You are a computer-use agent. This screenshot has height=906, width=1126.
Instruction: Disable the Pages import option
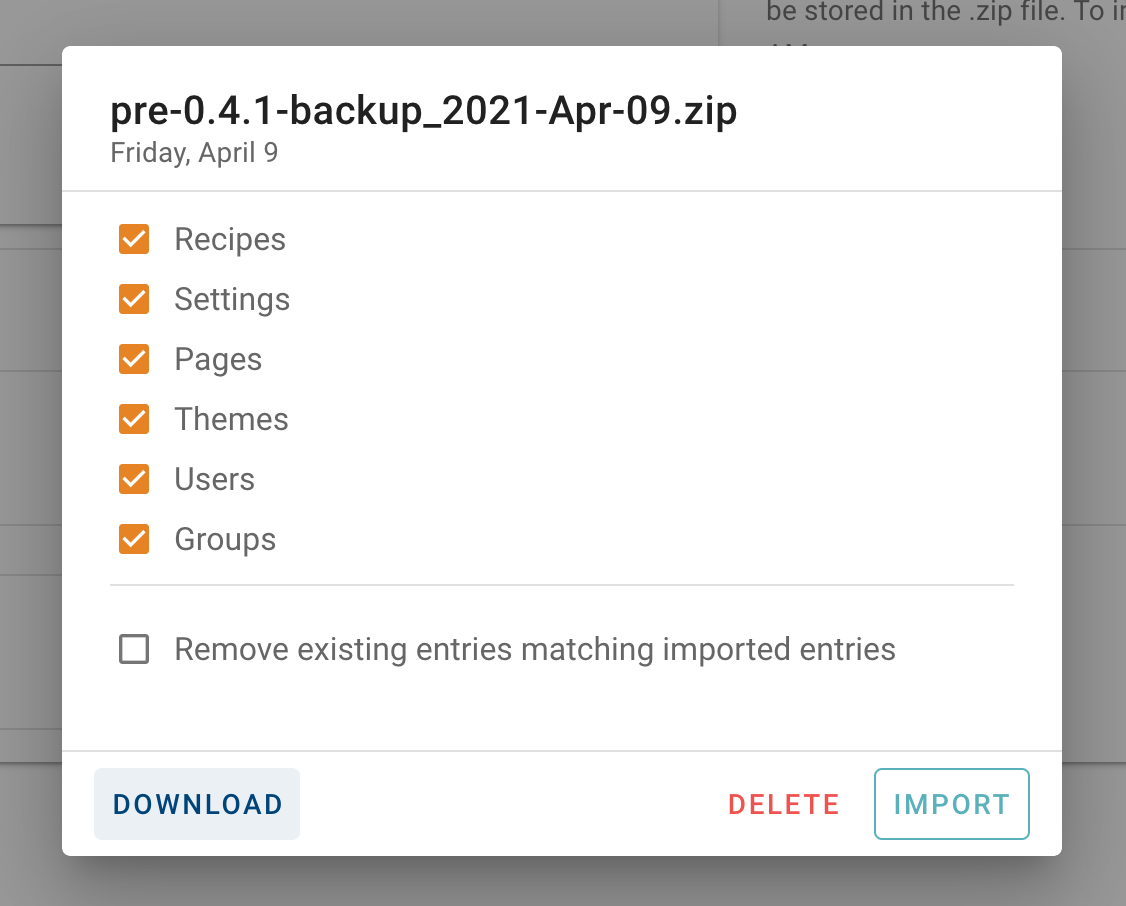point(134,359)
